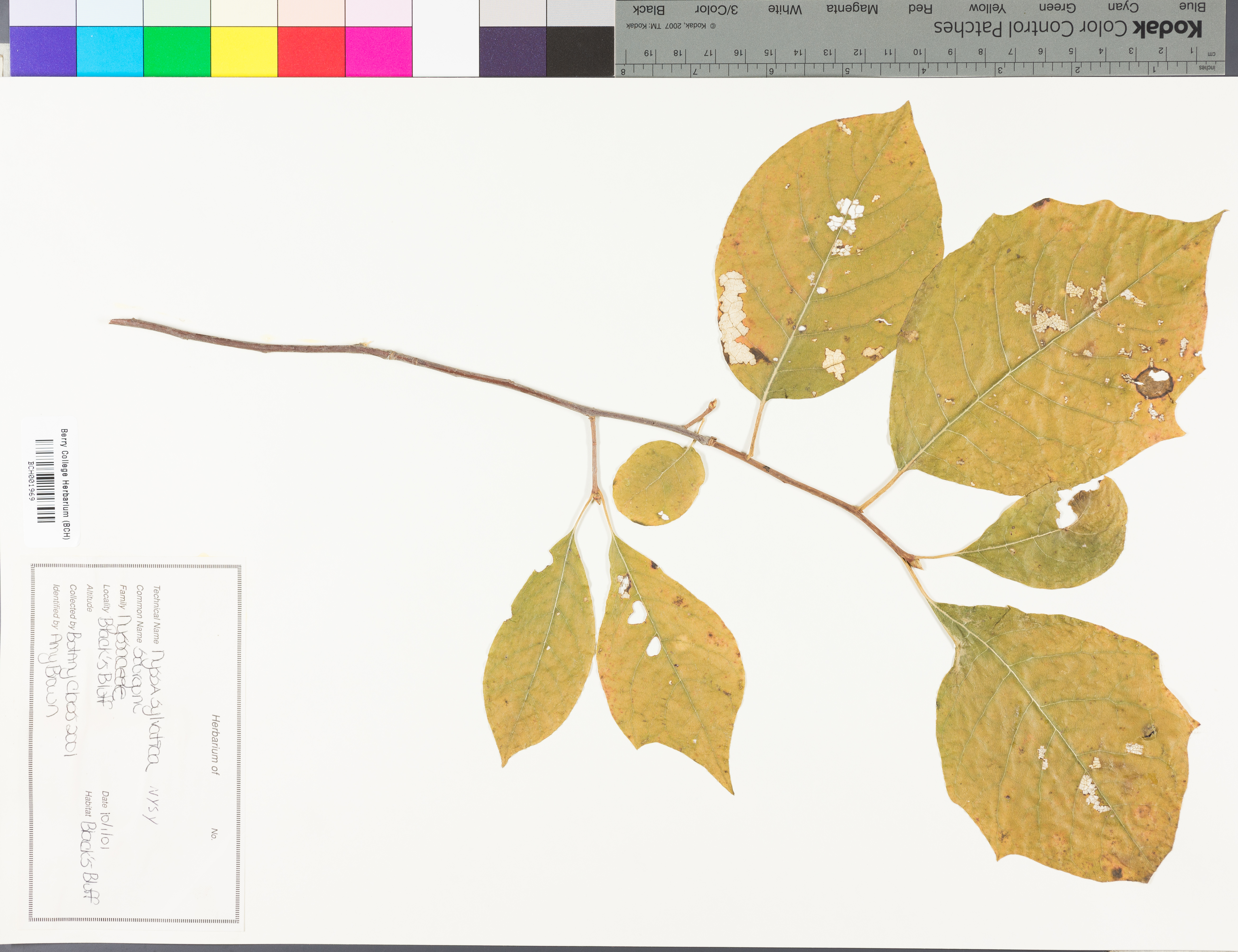This screenshot has width=1238, height=952.
Task: Click the Amy Brown identifier name
Action: coord(52,675)
